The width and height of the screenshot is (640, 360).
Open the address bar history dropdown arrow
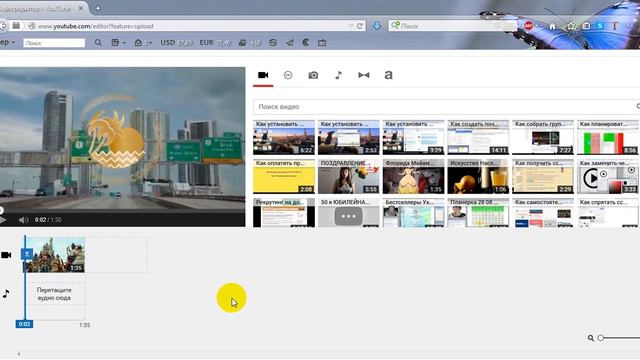pos(351,26)
